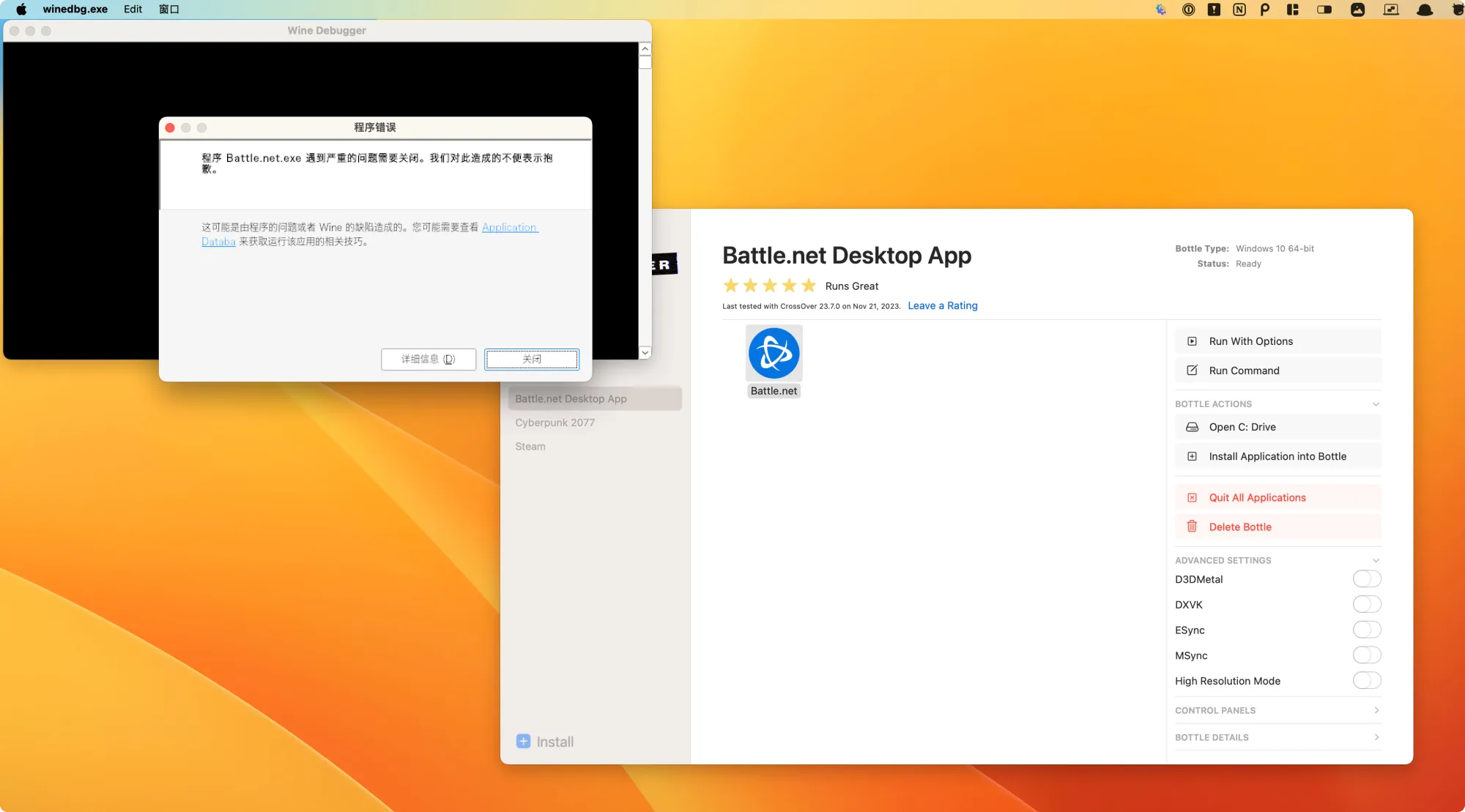The image size is (1465, 812).
Task: Click the Install Application into Bottle plus icon
Action: (x=1192, y=456)
